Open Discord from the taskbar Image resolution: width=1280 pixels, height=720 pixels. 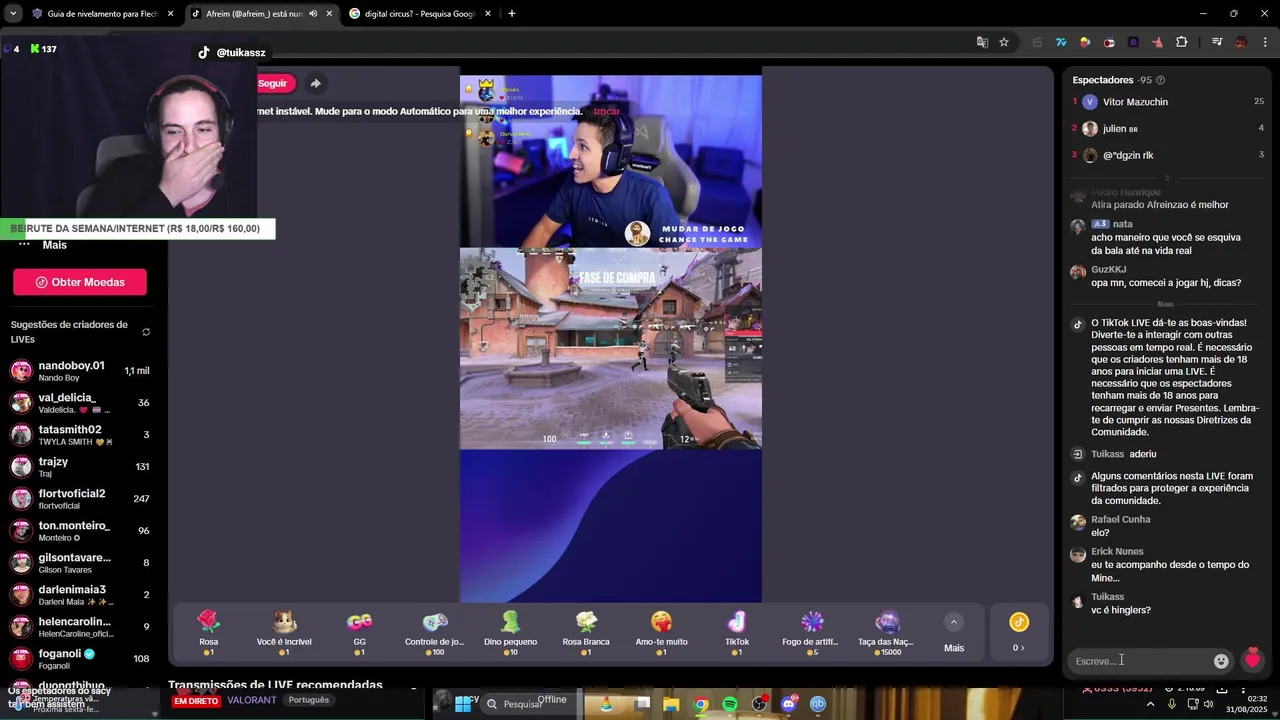[x=789, y=704]
